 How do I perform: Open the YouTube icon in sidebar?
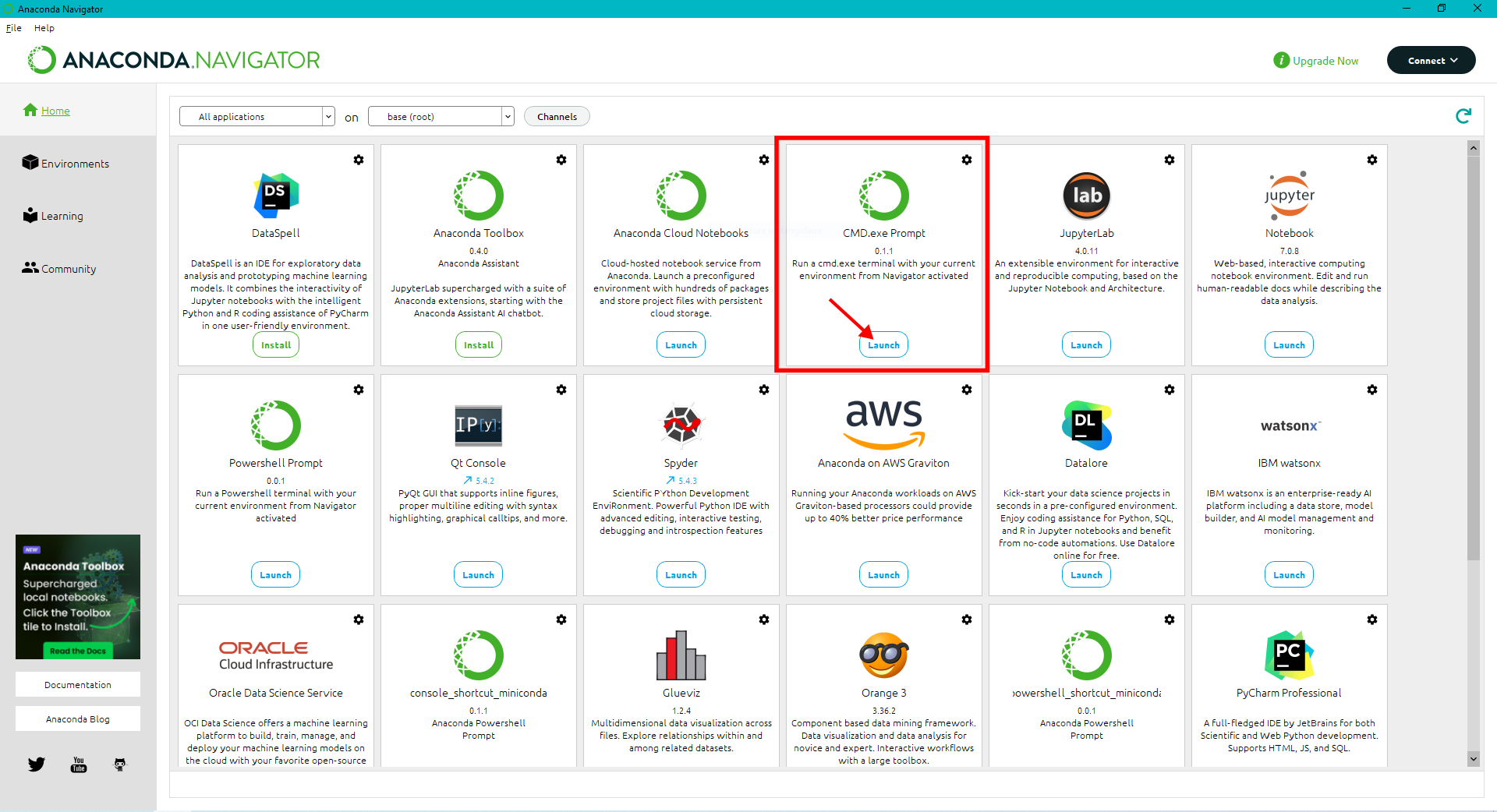coord(79,764)
